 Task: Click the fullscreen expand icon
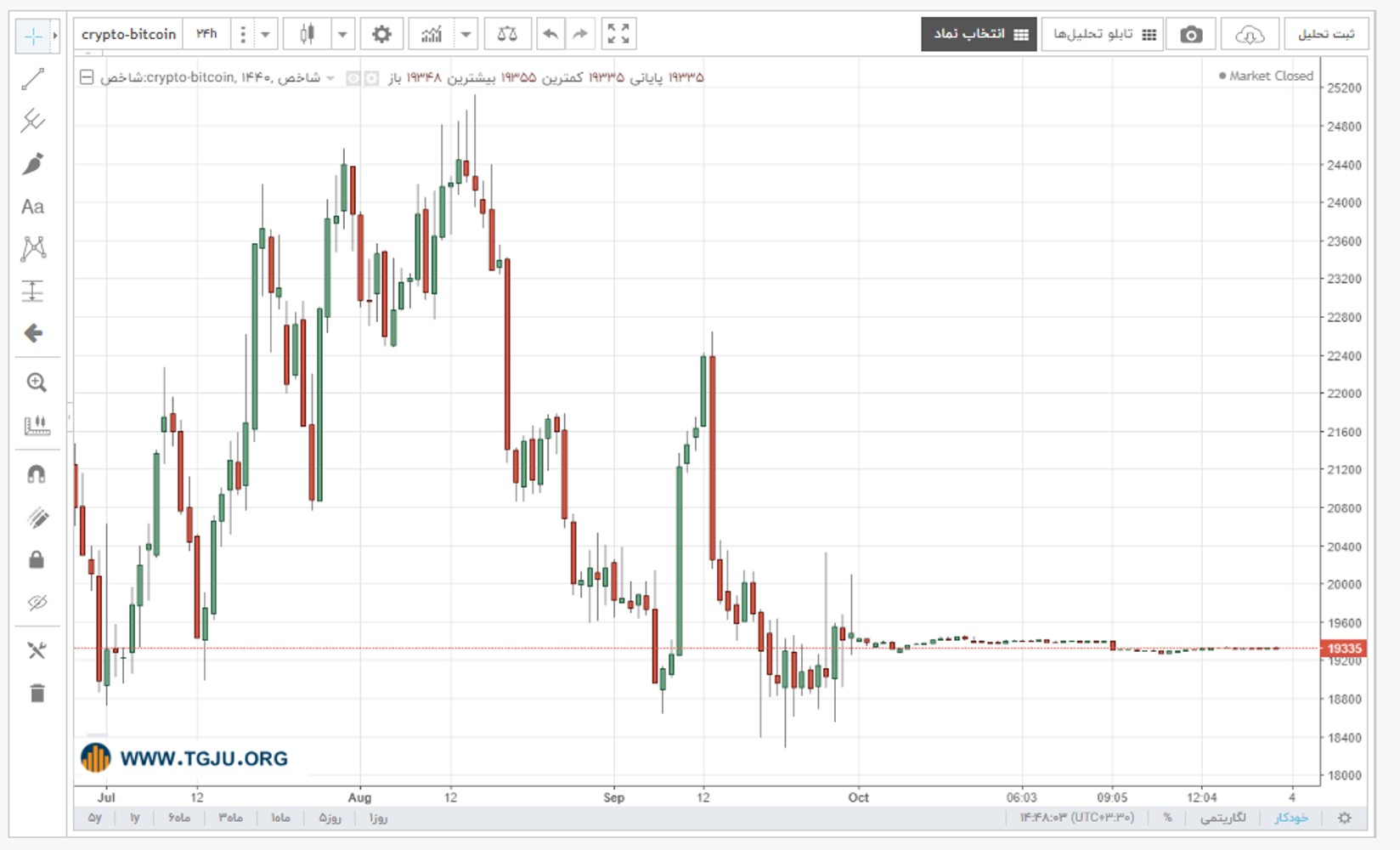[618, 34]
